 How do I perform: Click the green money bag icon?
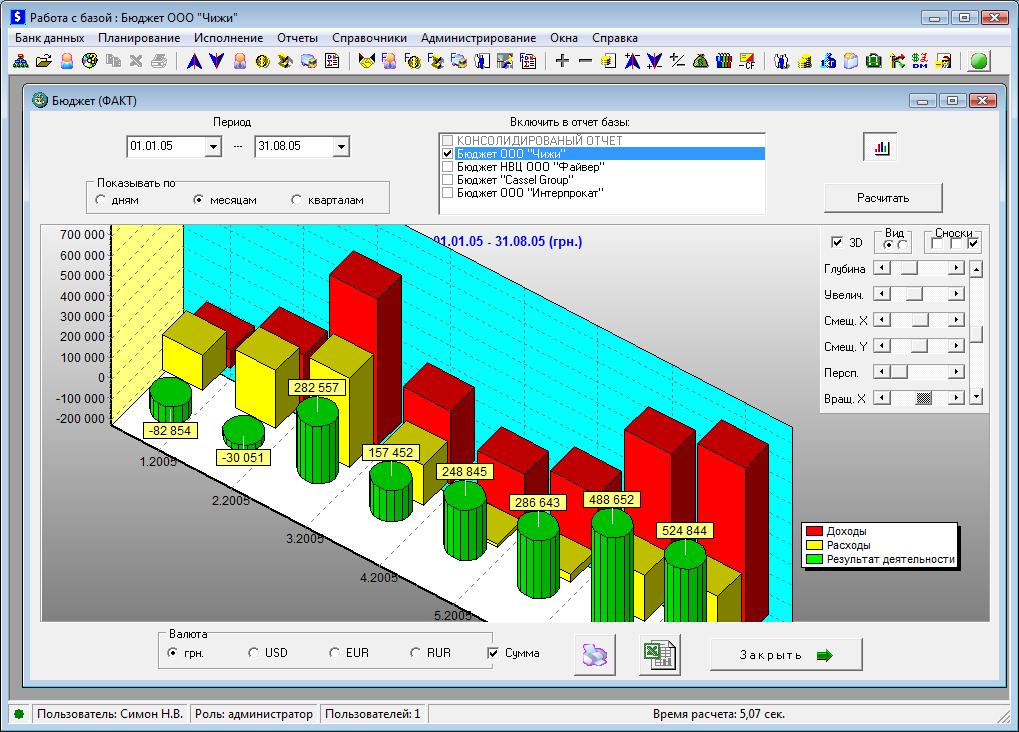(x=701, y=62)
